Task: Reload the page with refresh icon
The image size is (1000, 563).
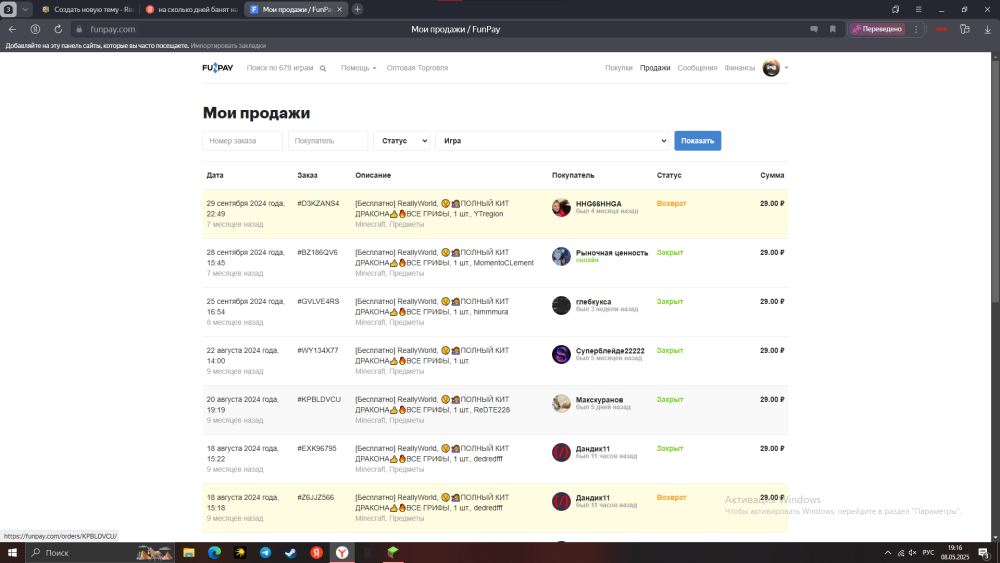Action: 58,29
